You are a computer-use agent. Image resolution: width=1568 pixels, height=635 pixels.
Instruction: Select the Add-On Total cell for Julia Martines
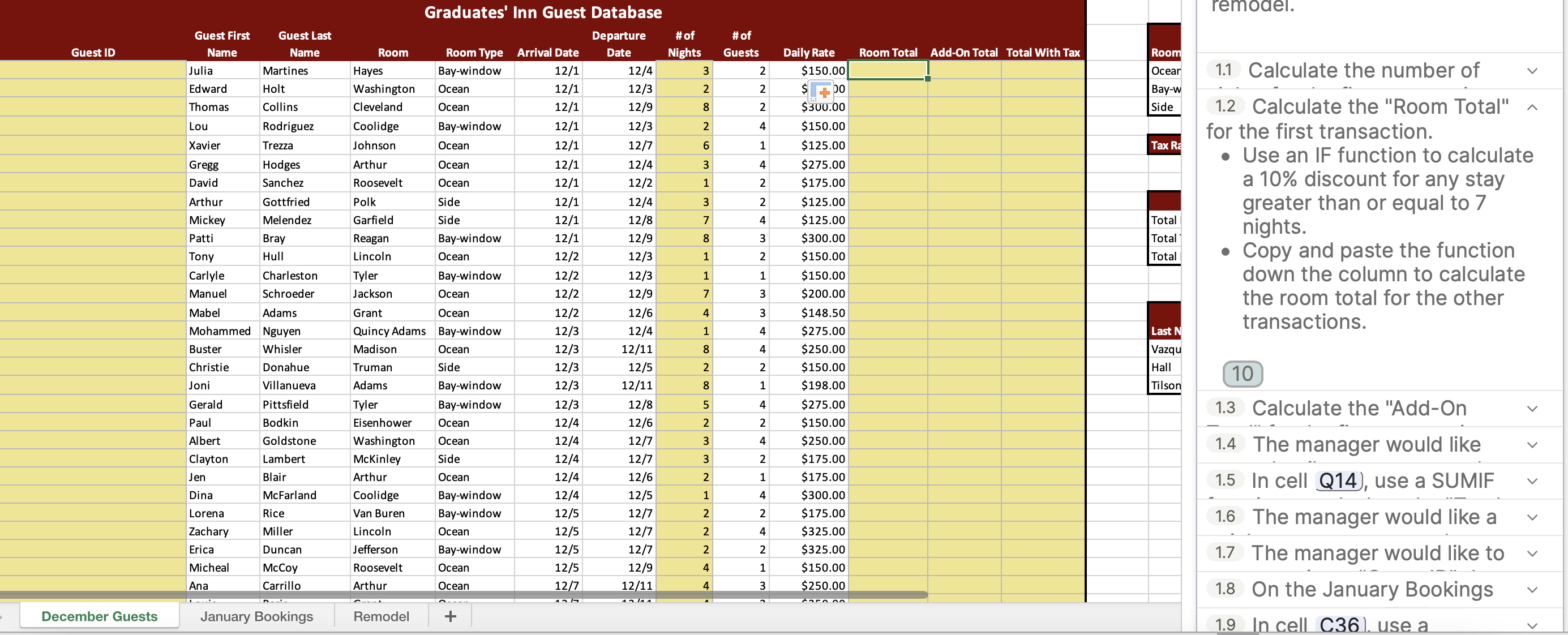963,71
